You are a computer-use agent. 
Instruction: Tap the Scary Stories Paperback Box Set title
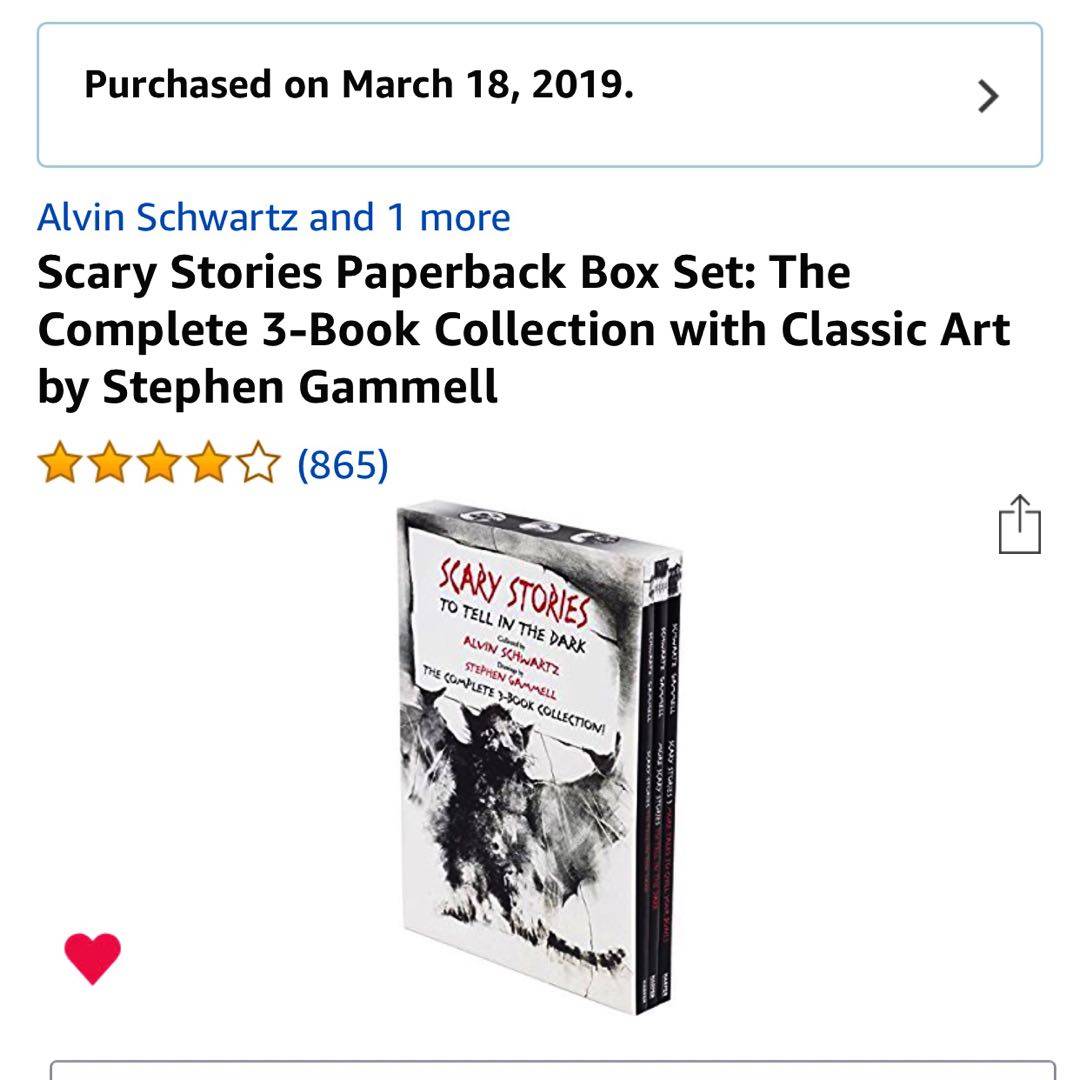[x=523, y=329]
